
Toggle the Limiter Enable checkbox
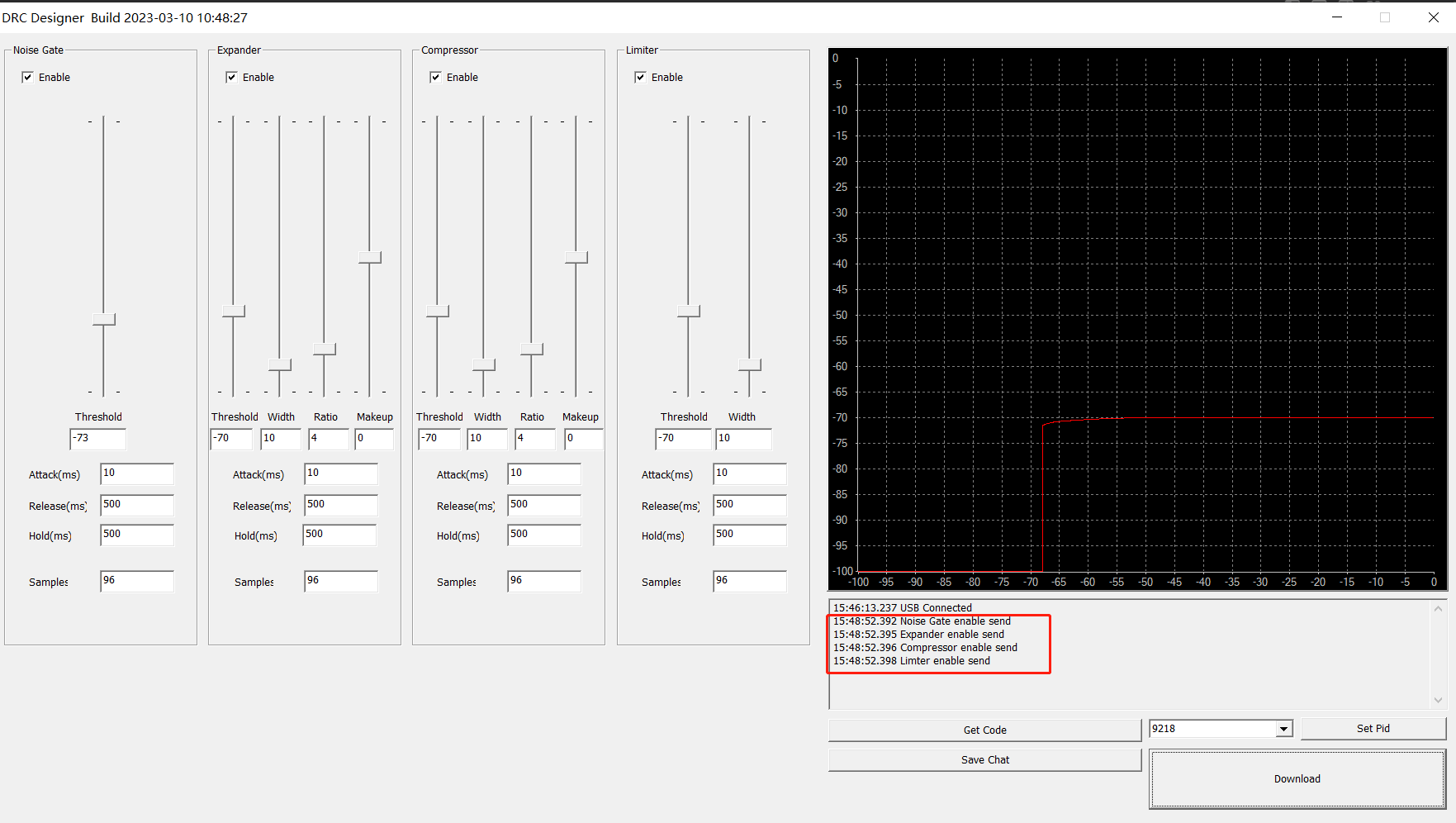click(640, 77)
